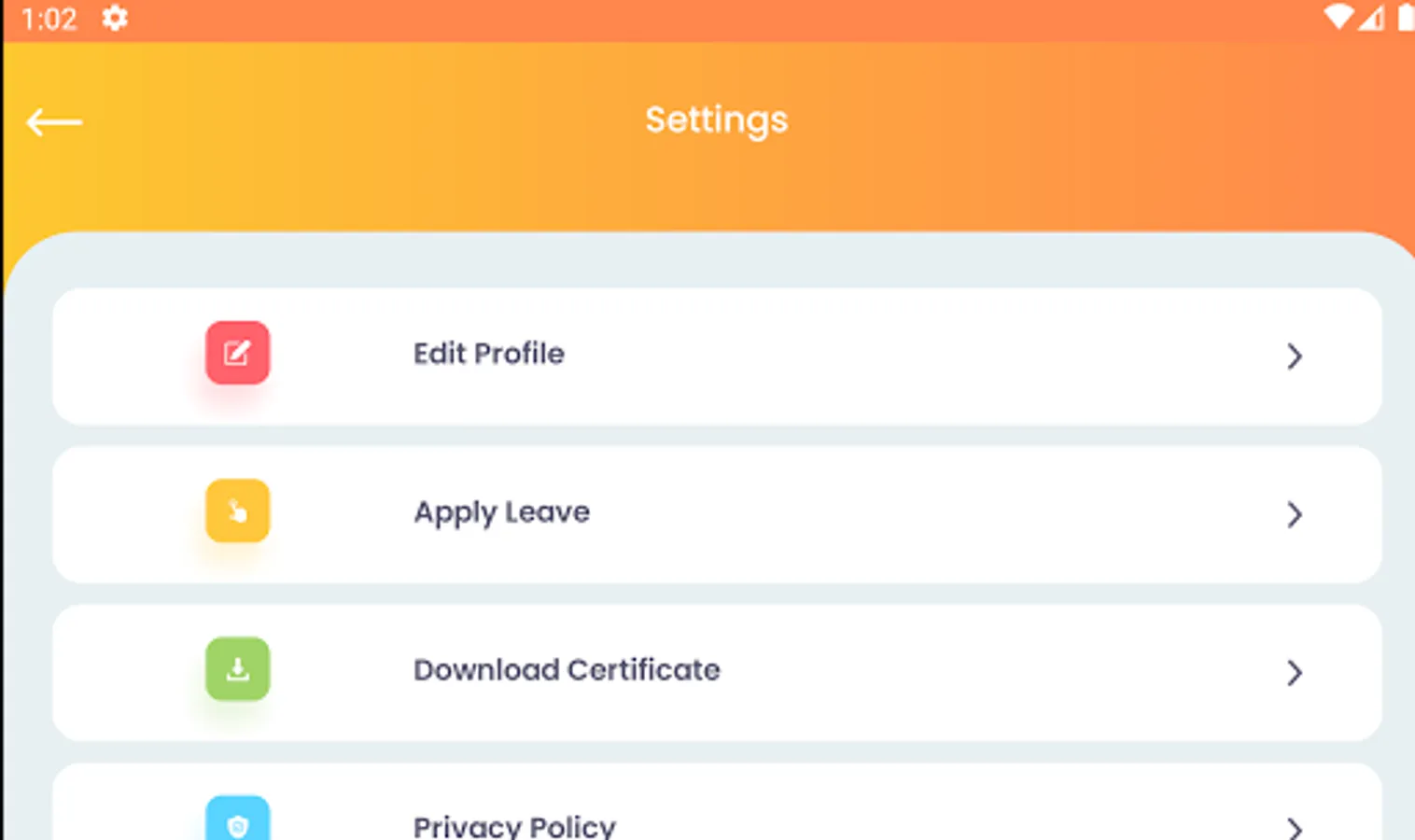Tap the 1:02 clock in status bar

(49, 19)
